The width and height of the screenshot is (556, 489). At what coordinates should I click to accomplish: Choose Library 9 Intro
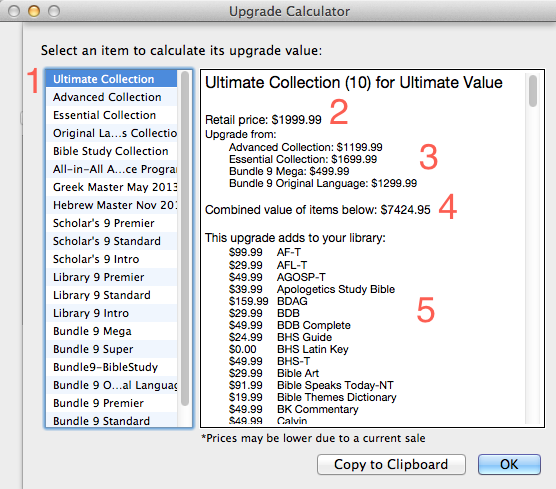[x=112, y=313]
